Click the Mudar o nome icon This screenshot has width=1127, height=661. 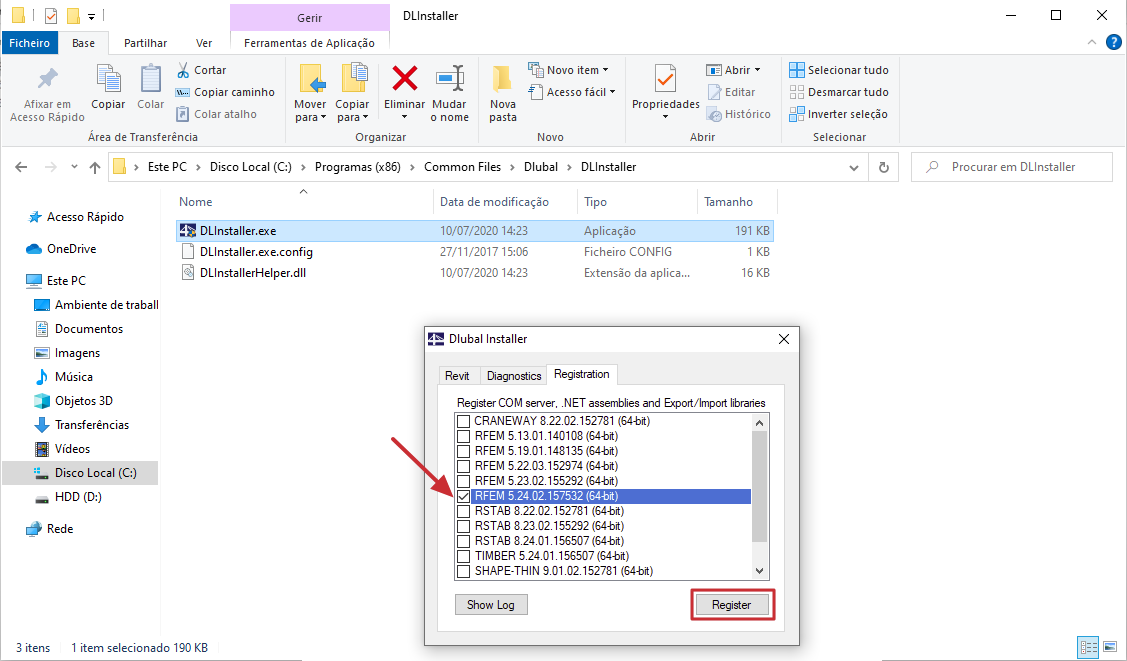(450, 78)
